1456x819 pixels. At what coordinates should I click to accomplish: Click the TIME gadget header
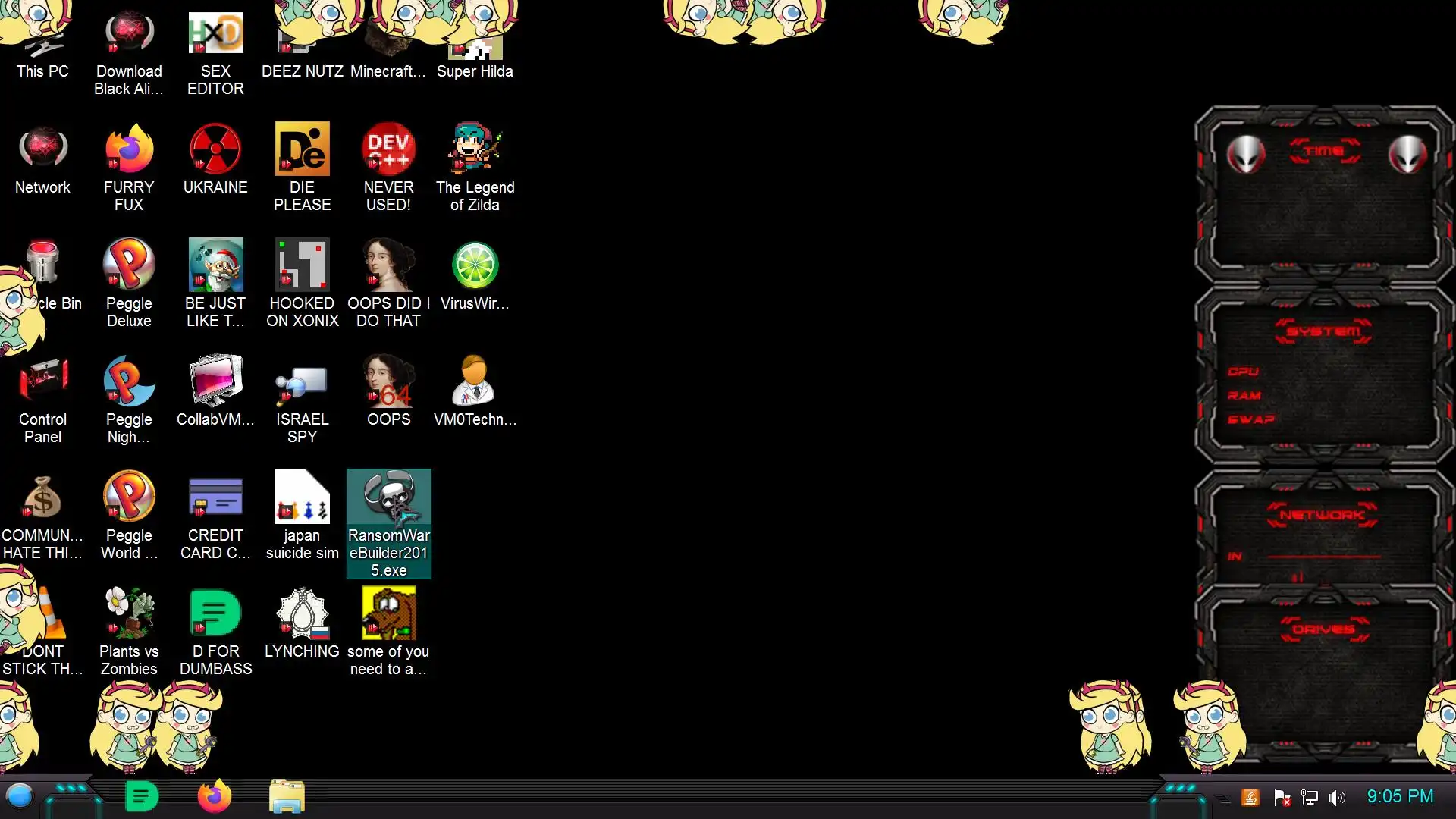[x=1324, y=151]
